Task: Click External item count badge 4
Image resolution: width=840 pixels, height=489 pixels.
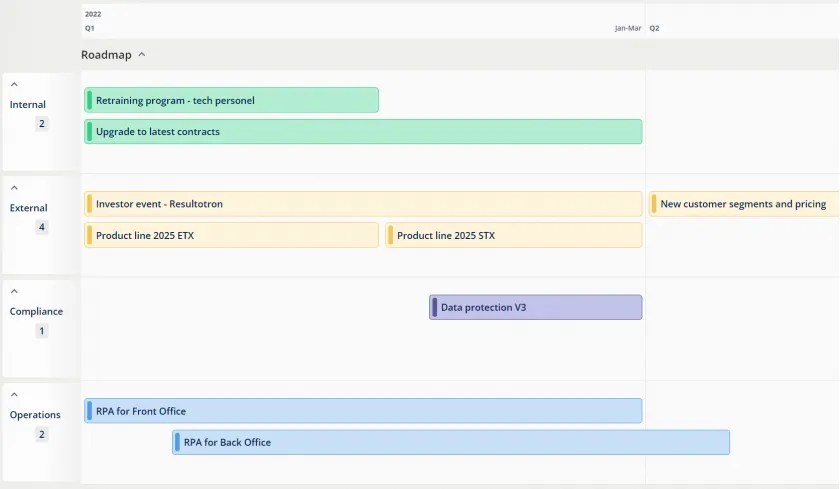Action: click(42, 227)
